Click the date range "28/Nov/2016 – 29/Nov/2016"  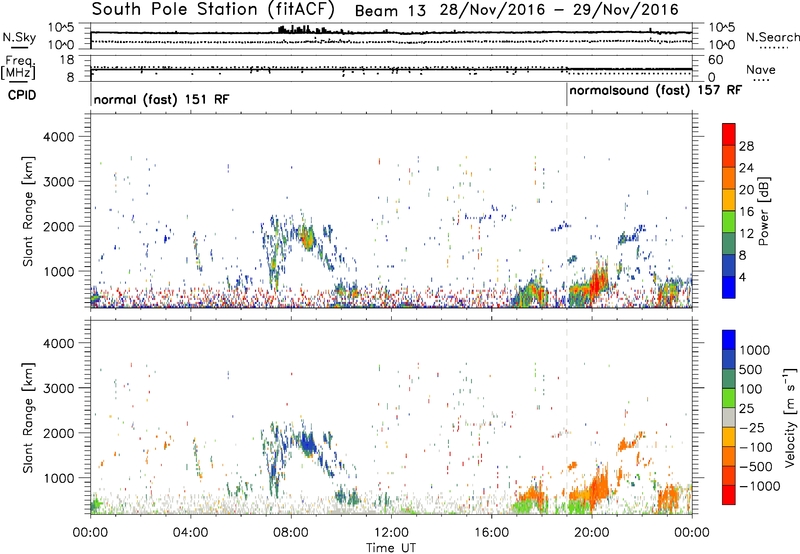[559, 10]
